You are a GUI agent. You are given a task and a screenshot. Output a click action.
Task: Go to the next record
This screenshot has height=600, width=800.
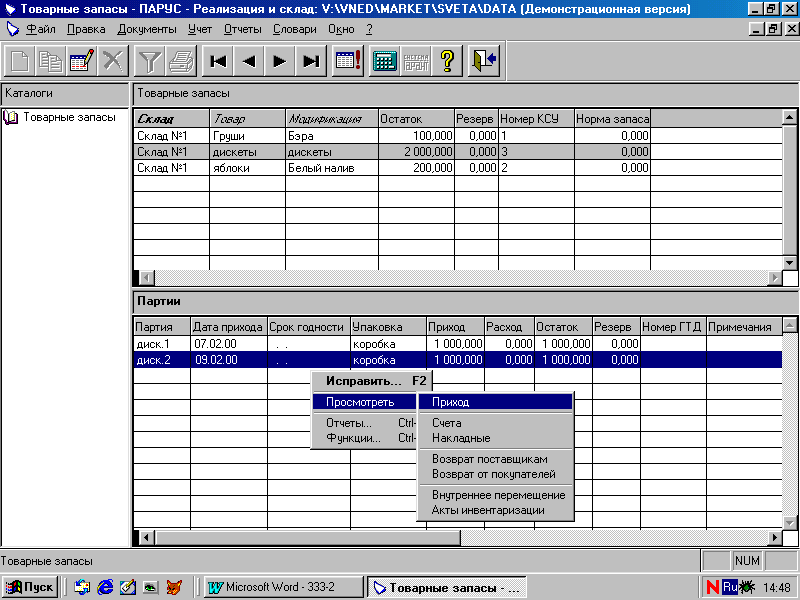[x=280, y=61]
